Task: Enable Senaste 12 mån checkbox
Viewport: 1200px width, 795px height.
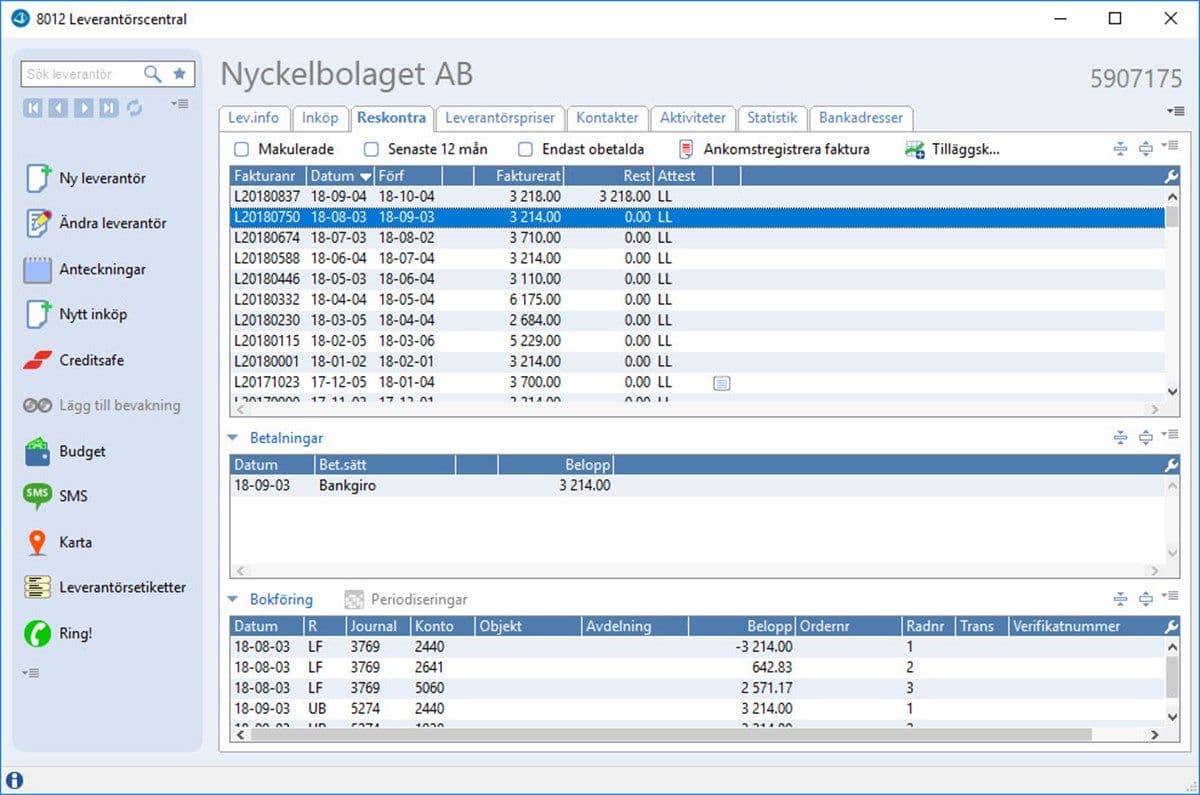Action: tap(371, 149)
